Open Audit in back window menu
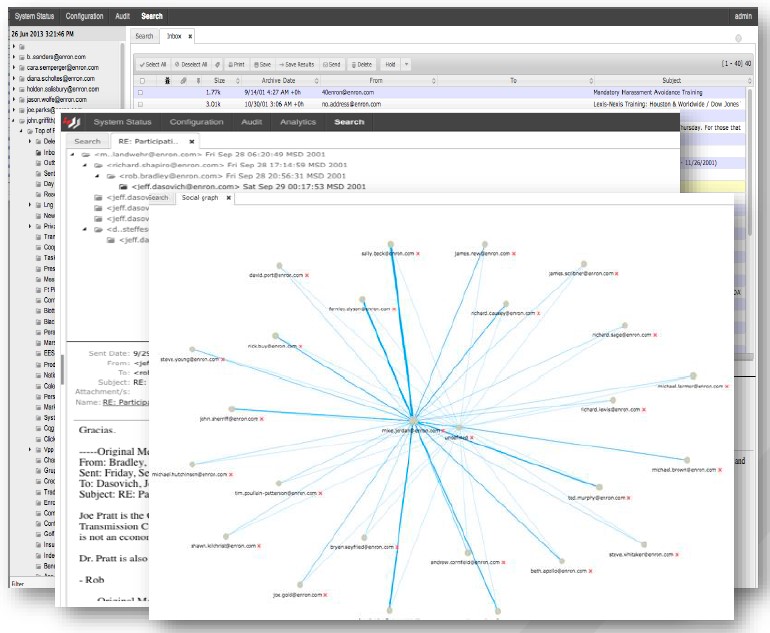 pyautogui.click(x=122, y=16)
